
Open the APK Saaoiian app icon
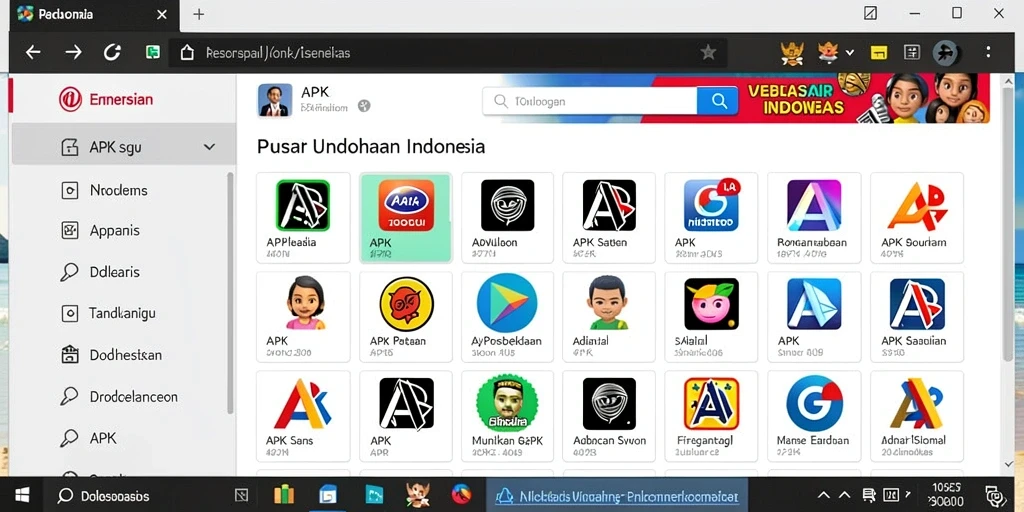[x=917, y=304]
